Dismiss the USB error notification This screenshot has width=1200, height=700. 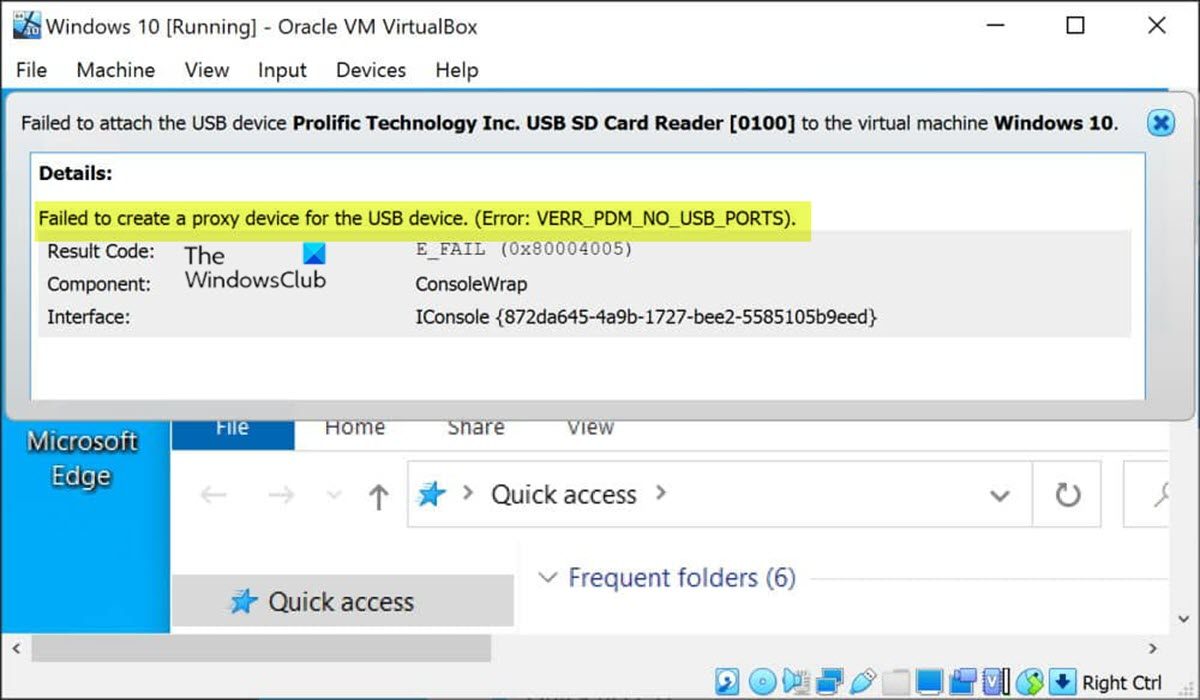coord(1160,123)
